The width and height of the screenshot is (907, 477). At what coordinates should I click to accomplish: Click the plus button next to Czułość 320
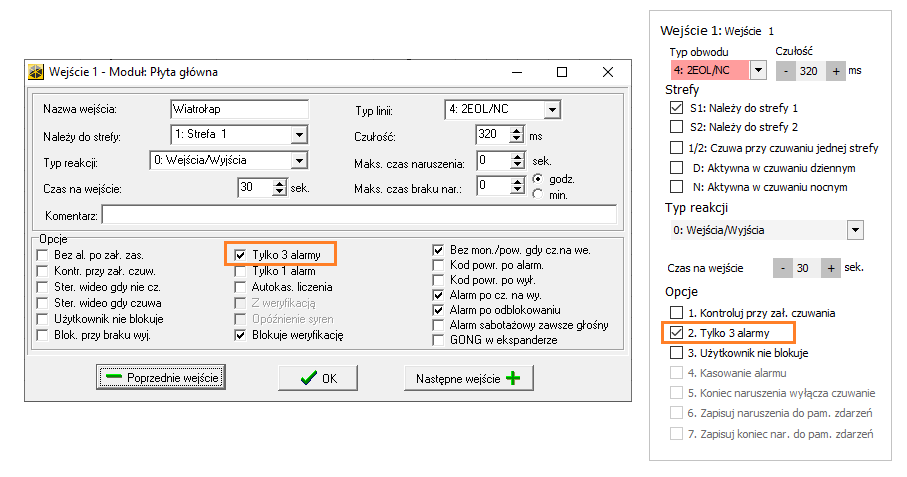(x=838, y=71)
